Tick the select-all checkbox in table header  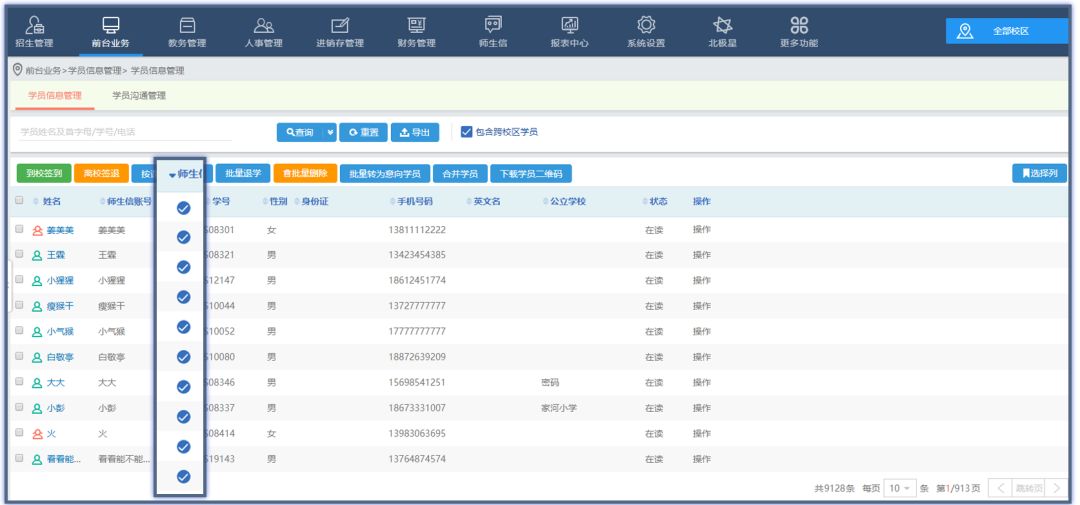pos(20,201)
